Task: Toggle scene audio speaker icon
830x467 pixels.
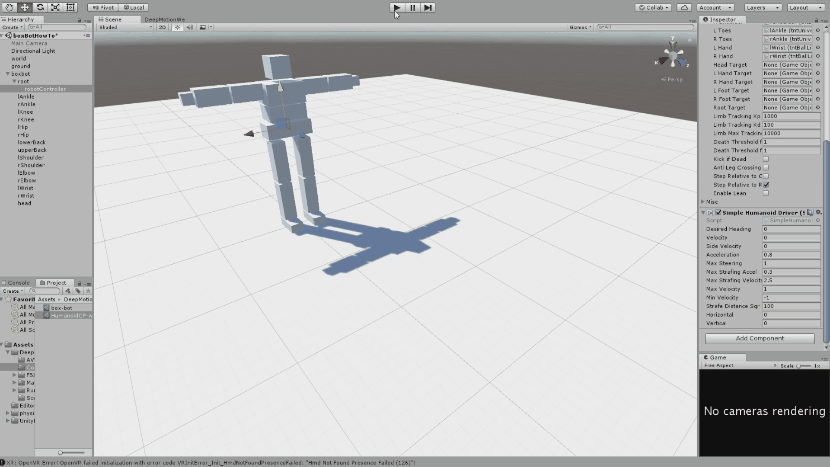Action: click(190, 27)
